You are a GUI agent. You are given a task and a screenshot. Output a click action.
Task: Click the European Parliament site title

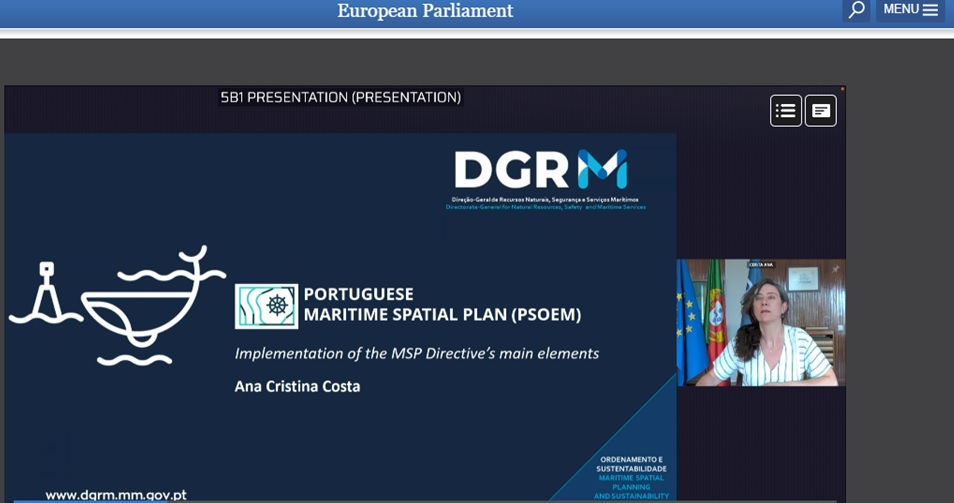[425, 10]
